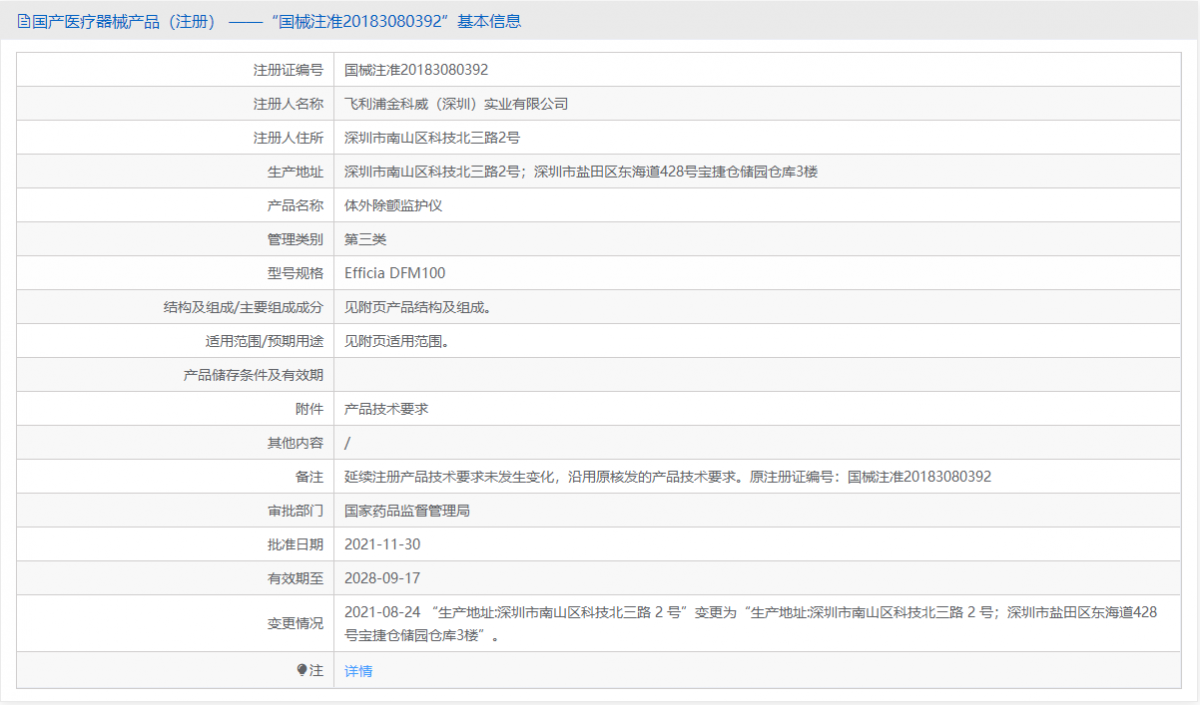Select the expiry date 2028-09-17 cell
Image resolution: width=1200 pixels, height=705 pixels.
tap(382, 578)
